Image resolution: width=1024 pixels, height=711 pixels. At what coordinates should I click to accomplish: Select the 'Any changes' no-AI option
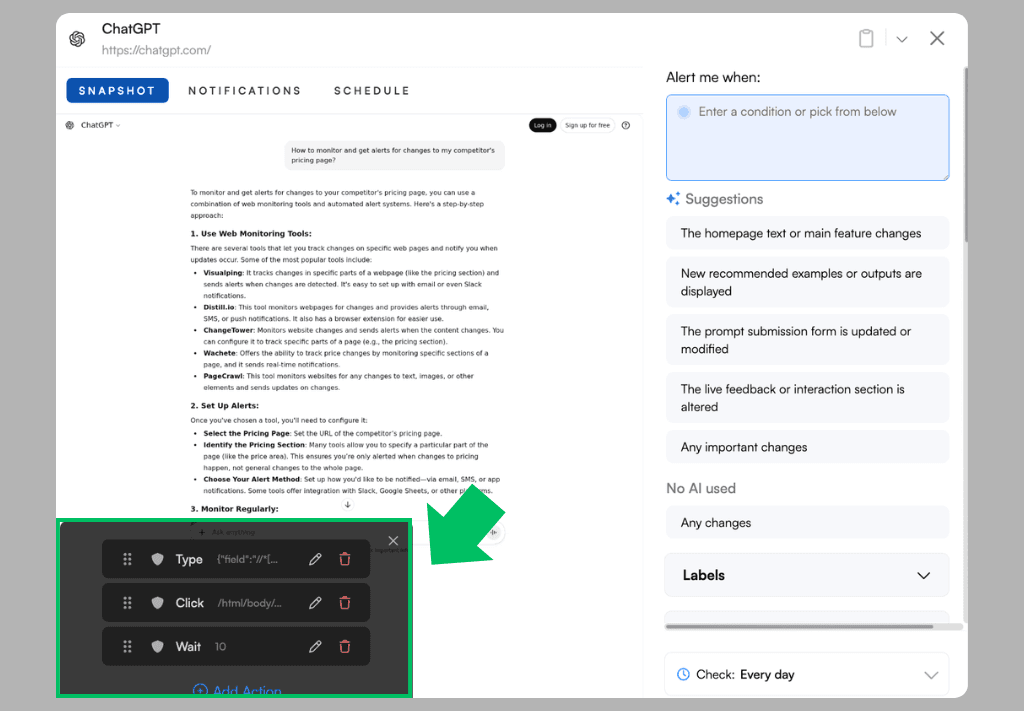pyautogui.click(x=806, y=522)
